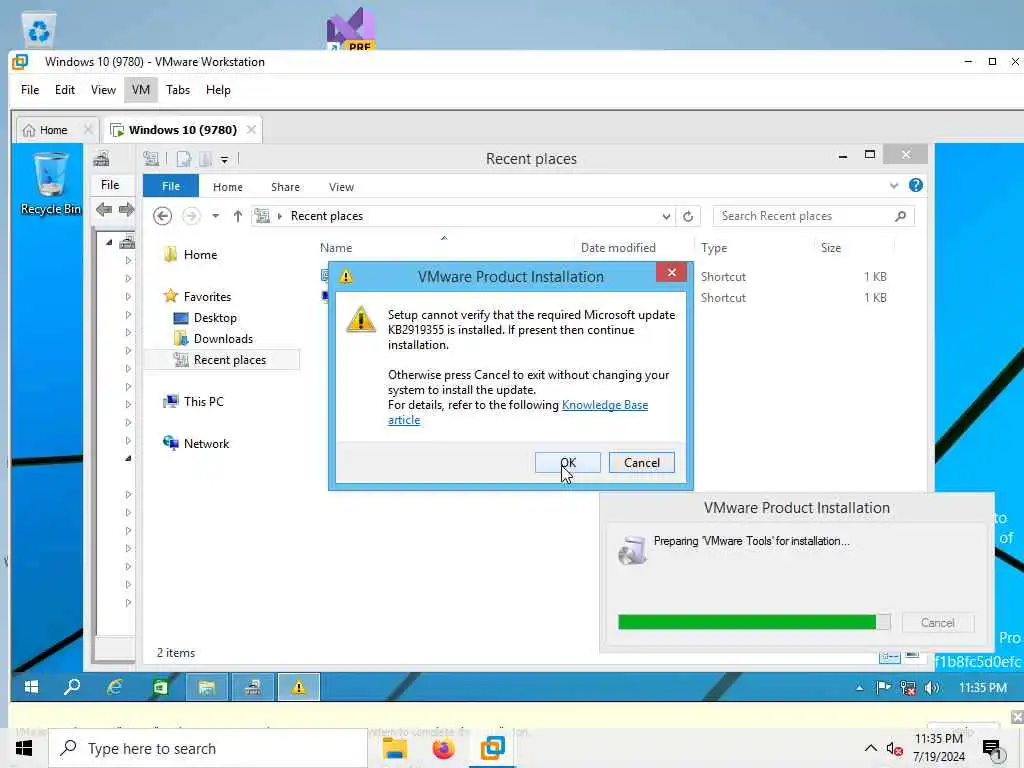Go back in Recent places Explorer

click(x=163, y=216)
